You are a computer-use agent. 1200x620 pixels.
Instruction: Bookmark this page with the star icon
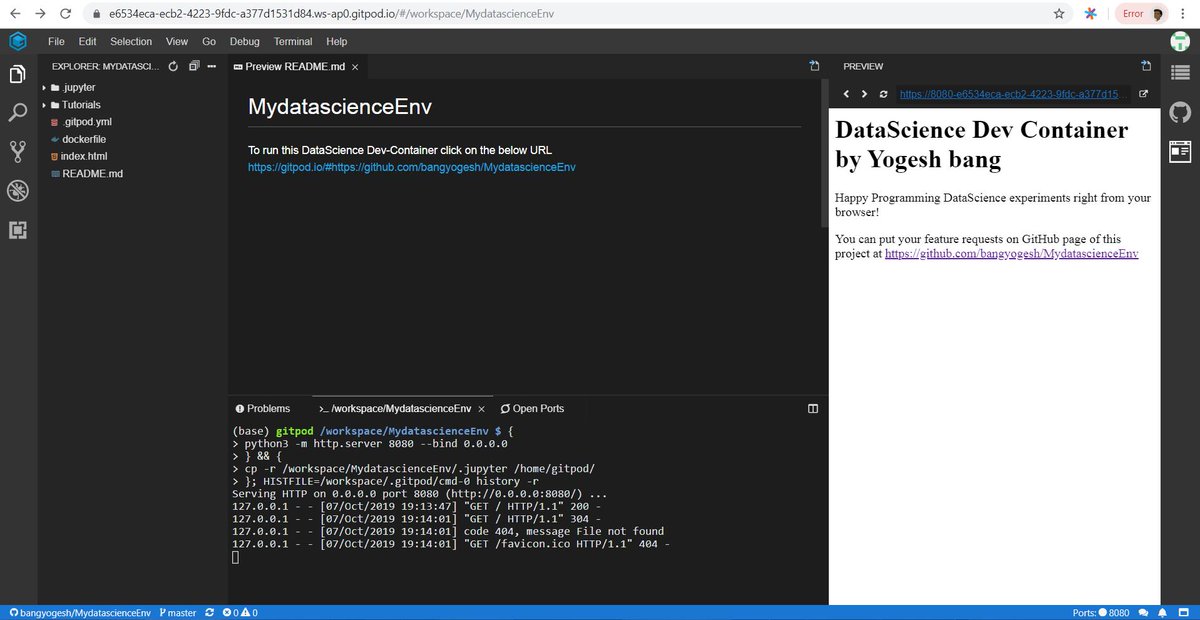point(1059,14)
